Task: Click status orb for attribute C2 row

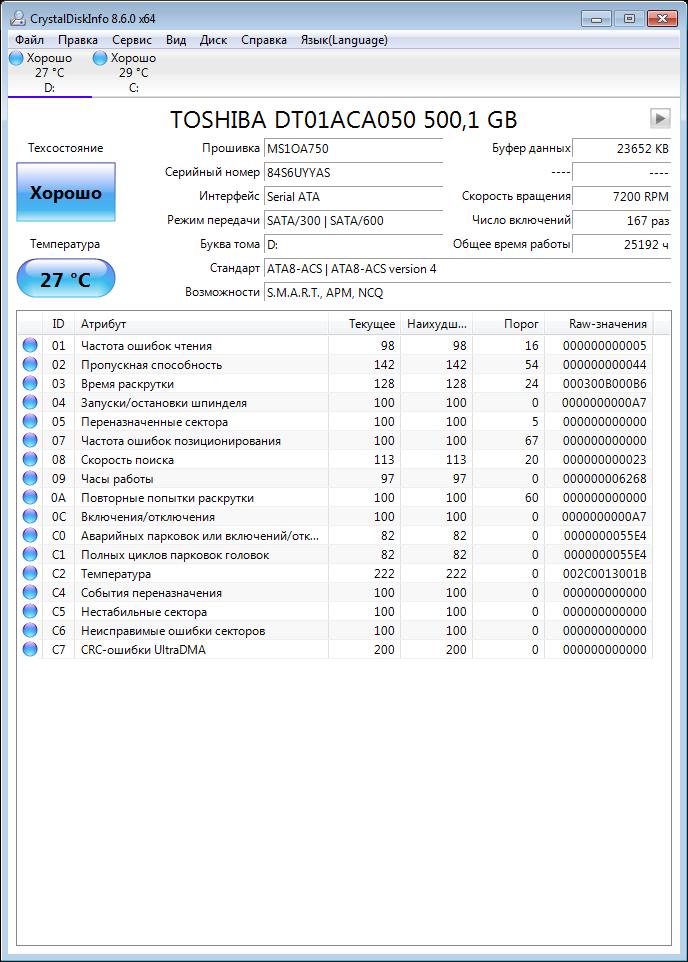Action: 30,574
